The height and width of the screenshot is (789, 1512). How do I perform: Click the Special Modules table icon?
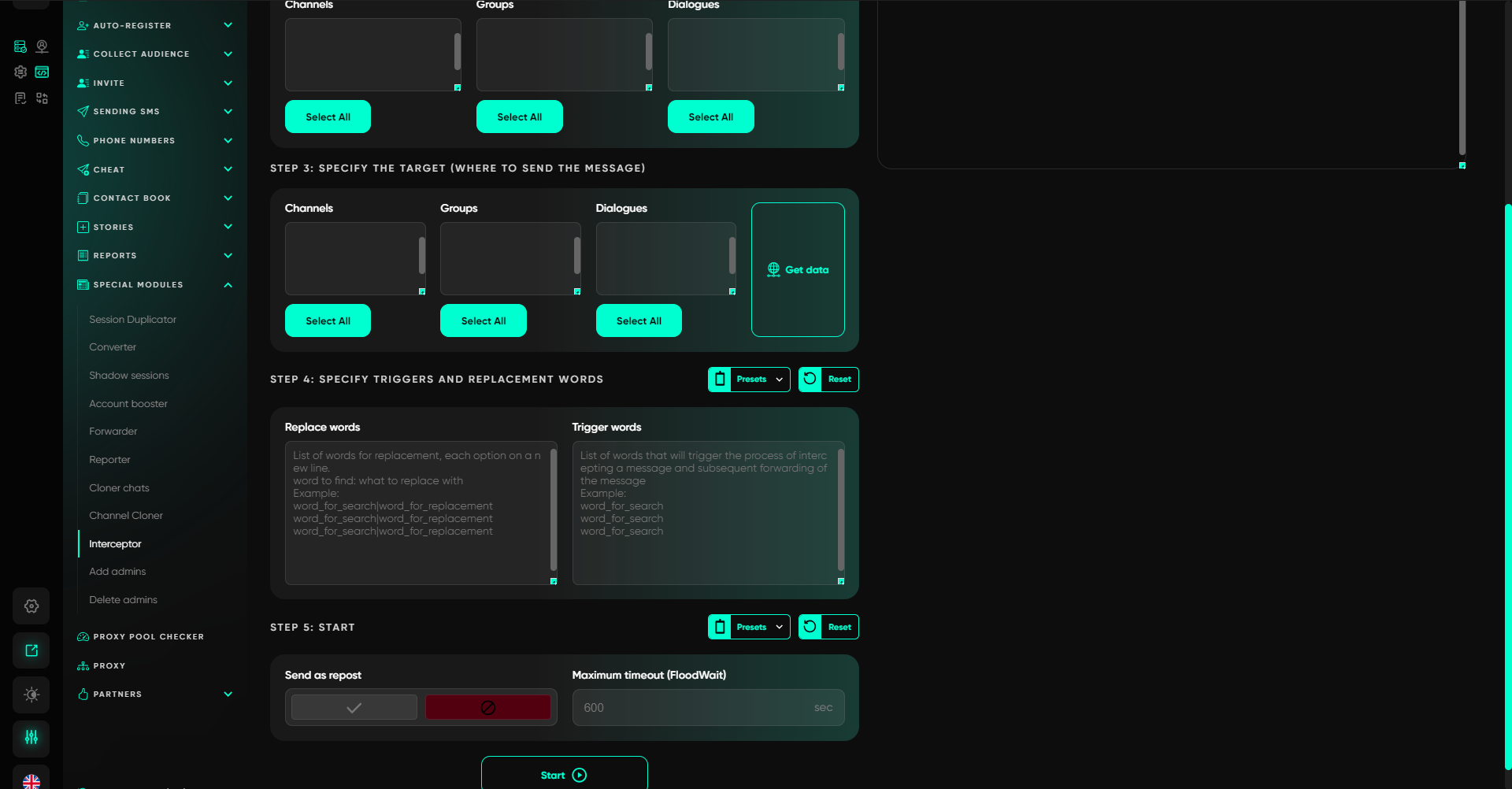83,285
